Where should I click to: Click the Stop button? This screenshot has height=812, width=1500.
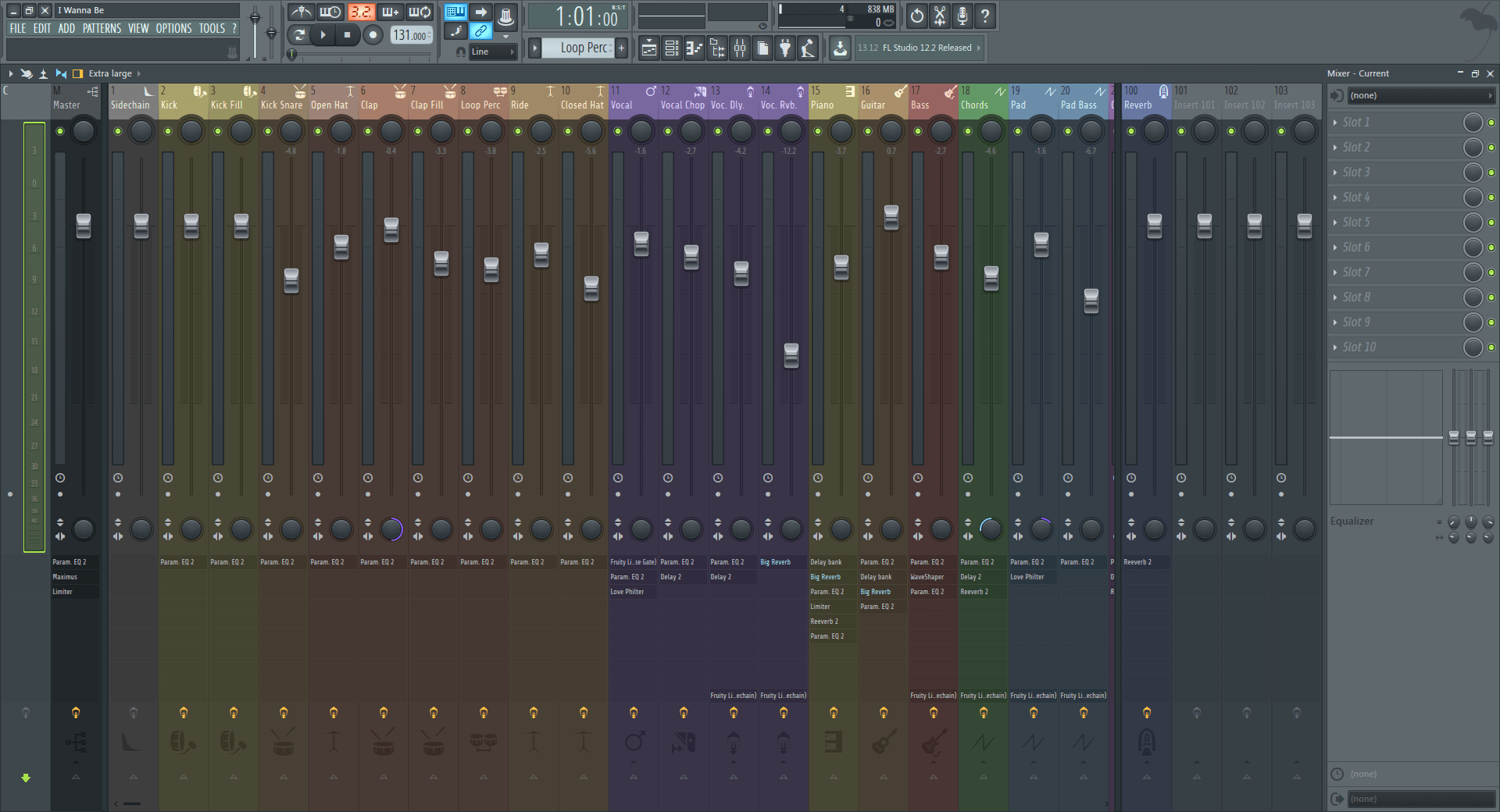coord(348,34)
